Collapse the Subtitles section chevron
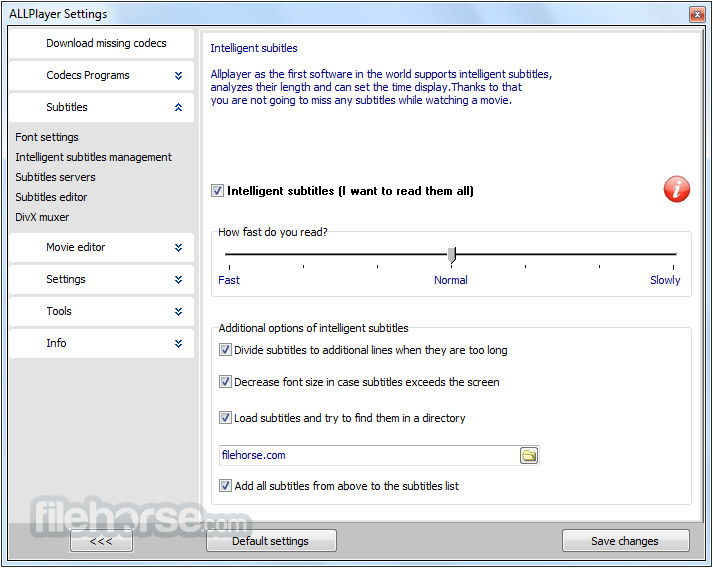The height and width of the screenshot is (568, 713). [x=178, y=107]
